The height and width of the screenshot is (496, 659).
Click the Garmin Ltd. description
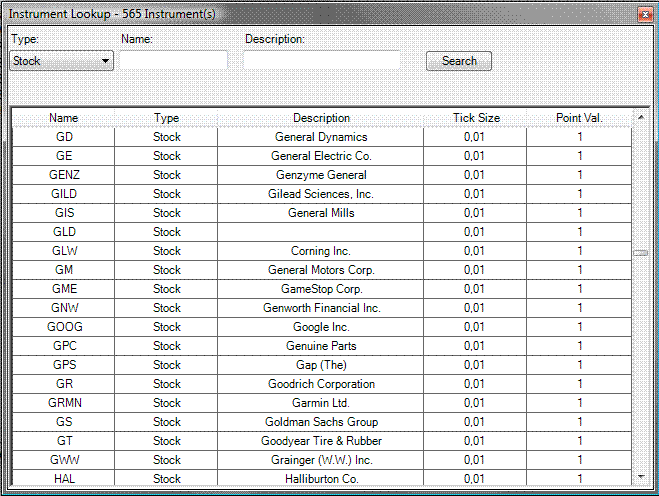pos(321,403)
